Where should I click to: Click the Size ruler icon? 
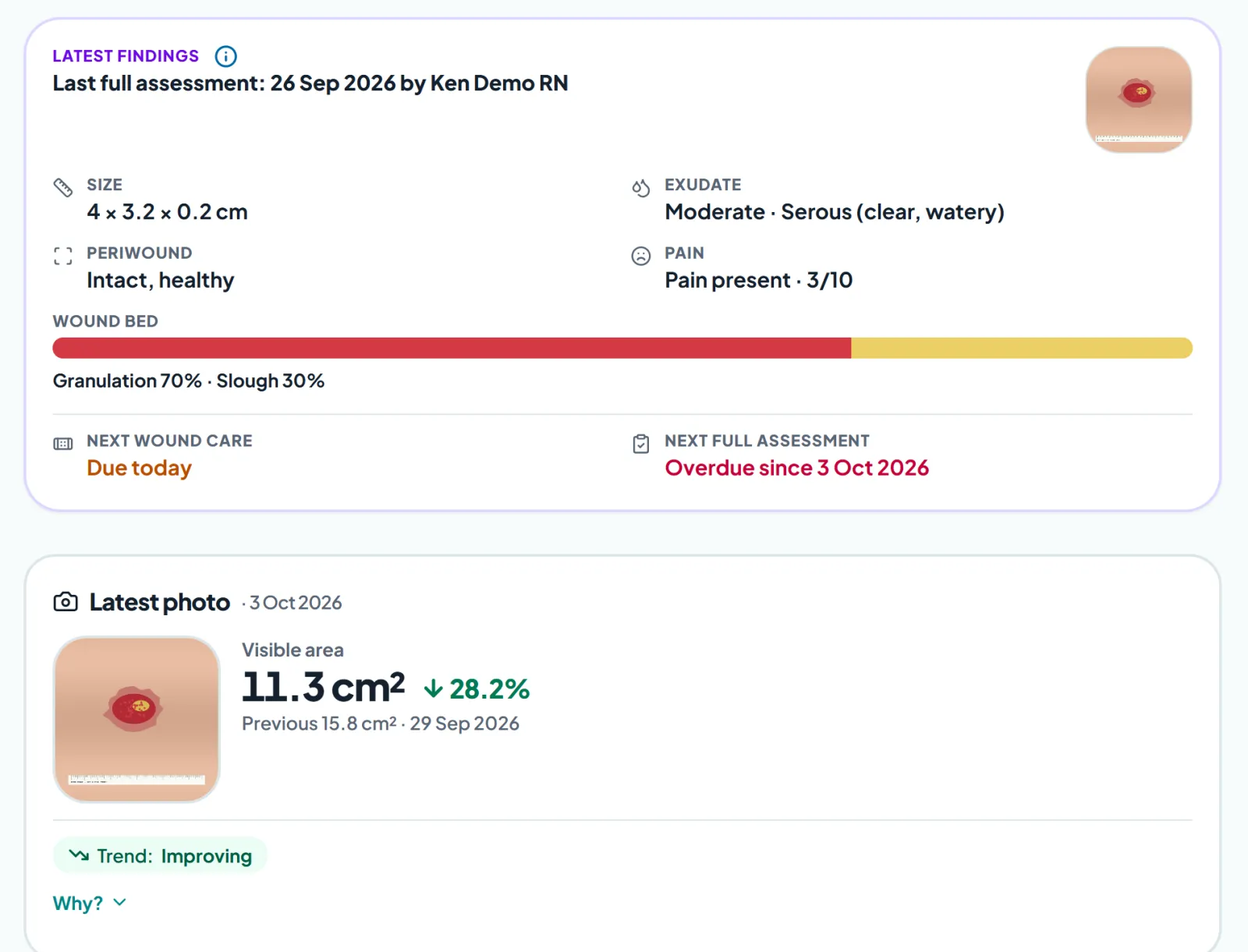[63, 187]
